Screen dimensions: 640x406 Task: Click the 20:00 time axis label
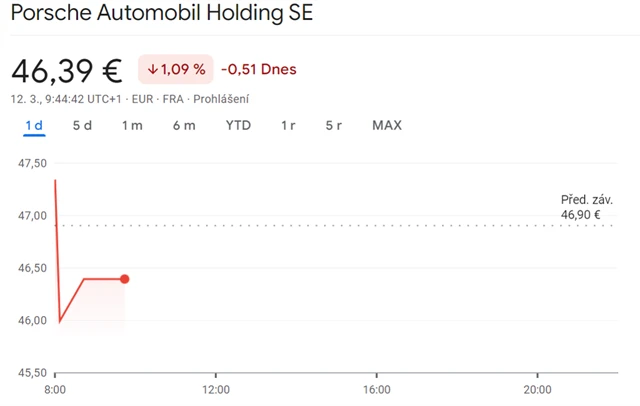point(536,388)
